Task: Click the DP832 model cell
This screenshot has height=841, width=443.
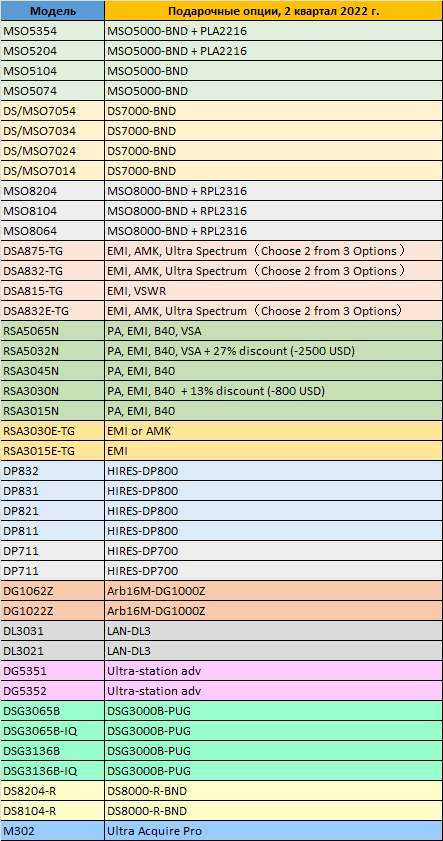Action: [53, 471]
